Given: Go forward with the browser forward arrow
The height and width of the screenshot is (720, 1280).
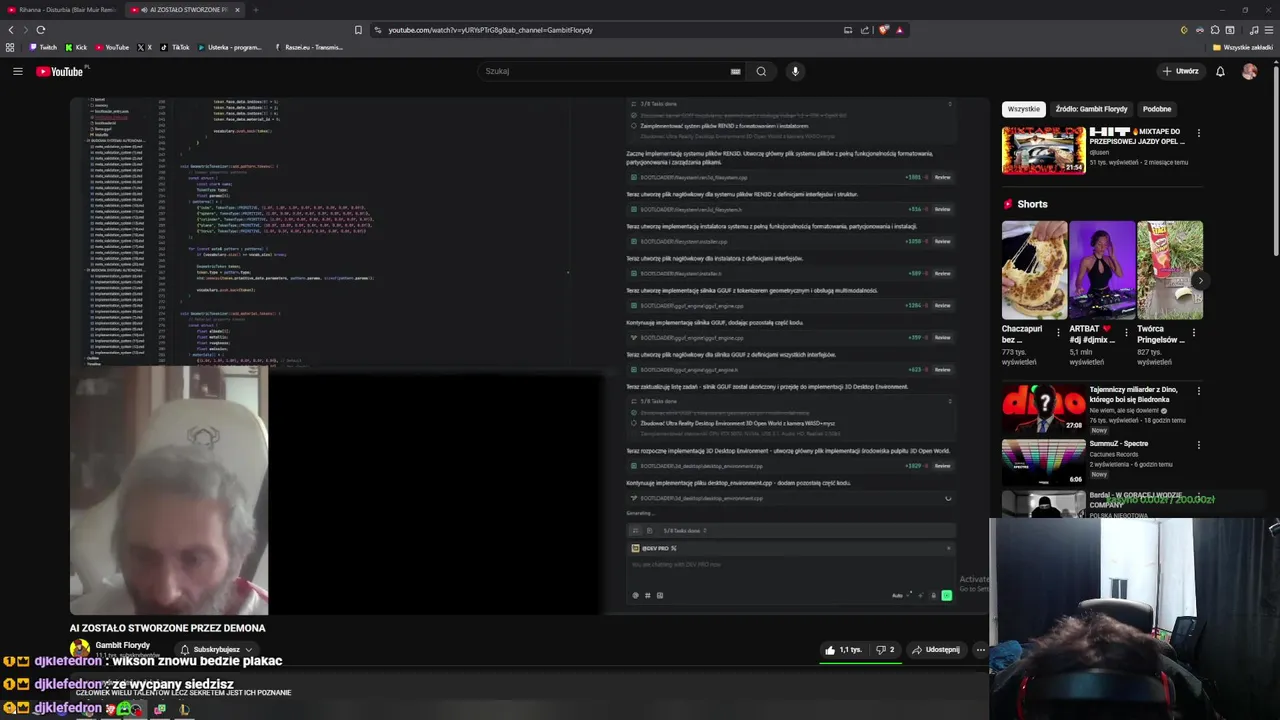Looking at the screenshot, I should [x=25, y=30].
